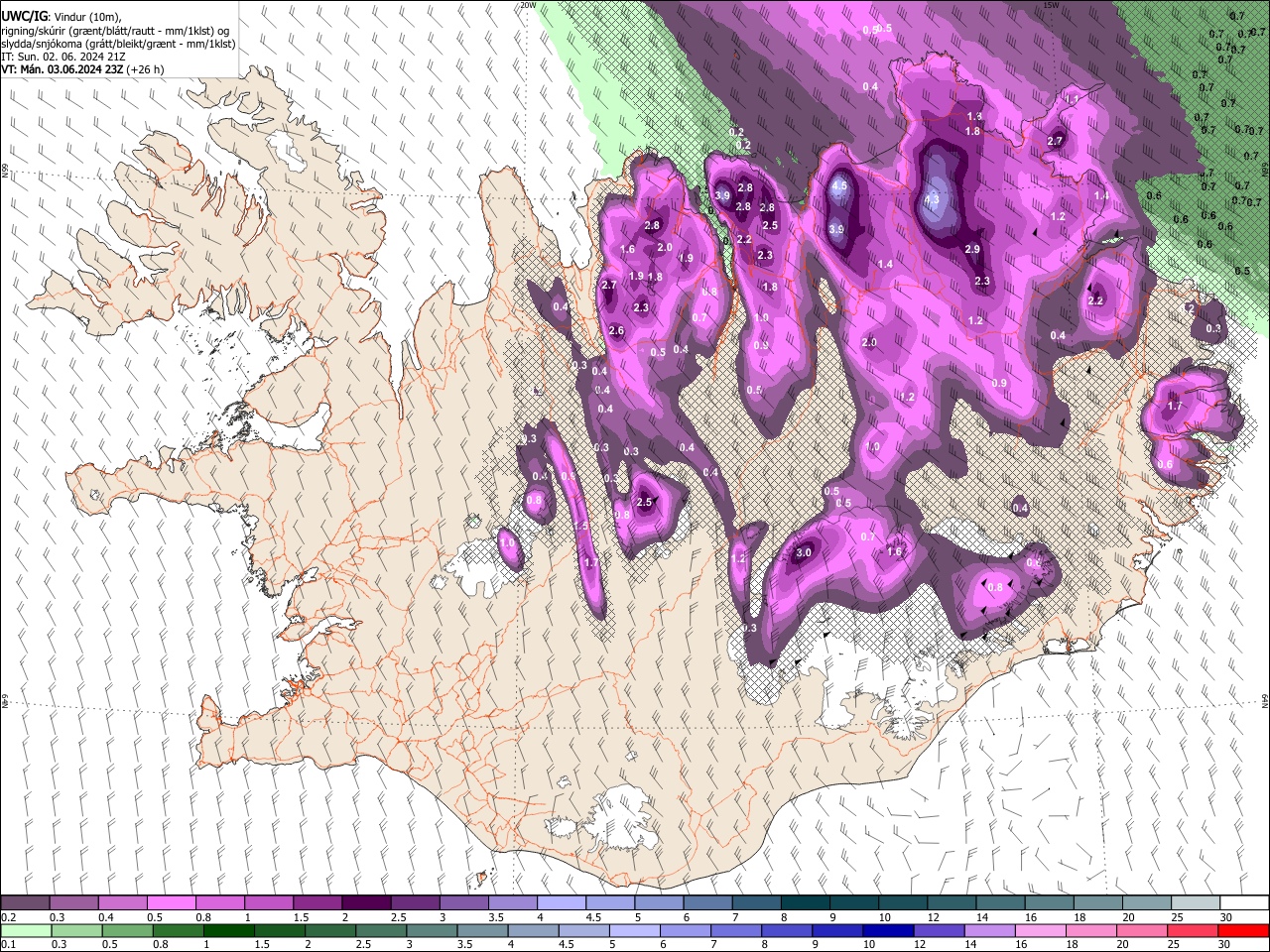
Task: Click the 1.3 value near the northern coast
Action: point(974,117)
